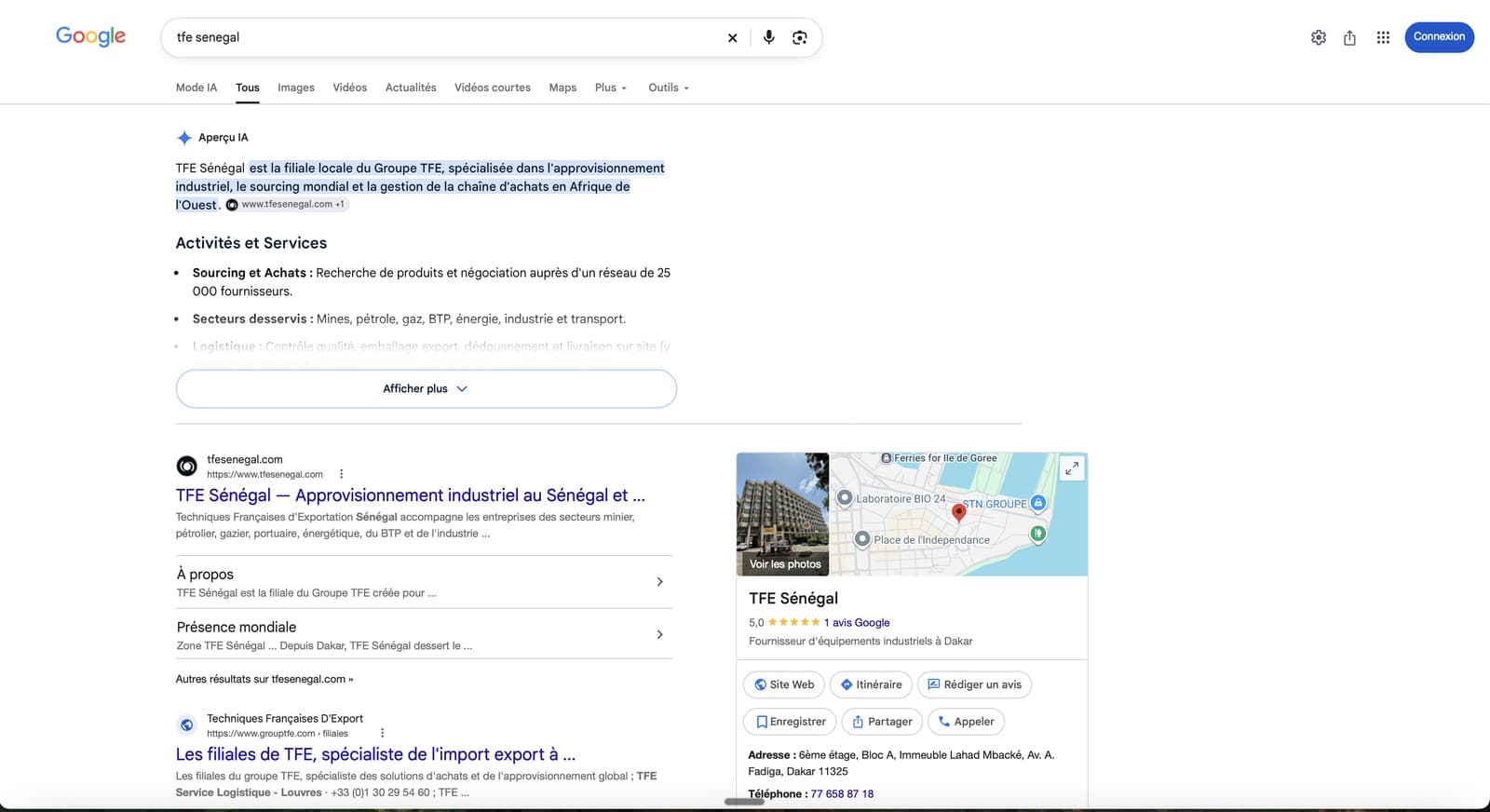
Task: Open the 1 avis Google reviews link
Action: (x=856, y=623)
